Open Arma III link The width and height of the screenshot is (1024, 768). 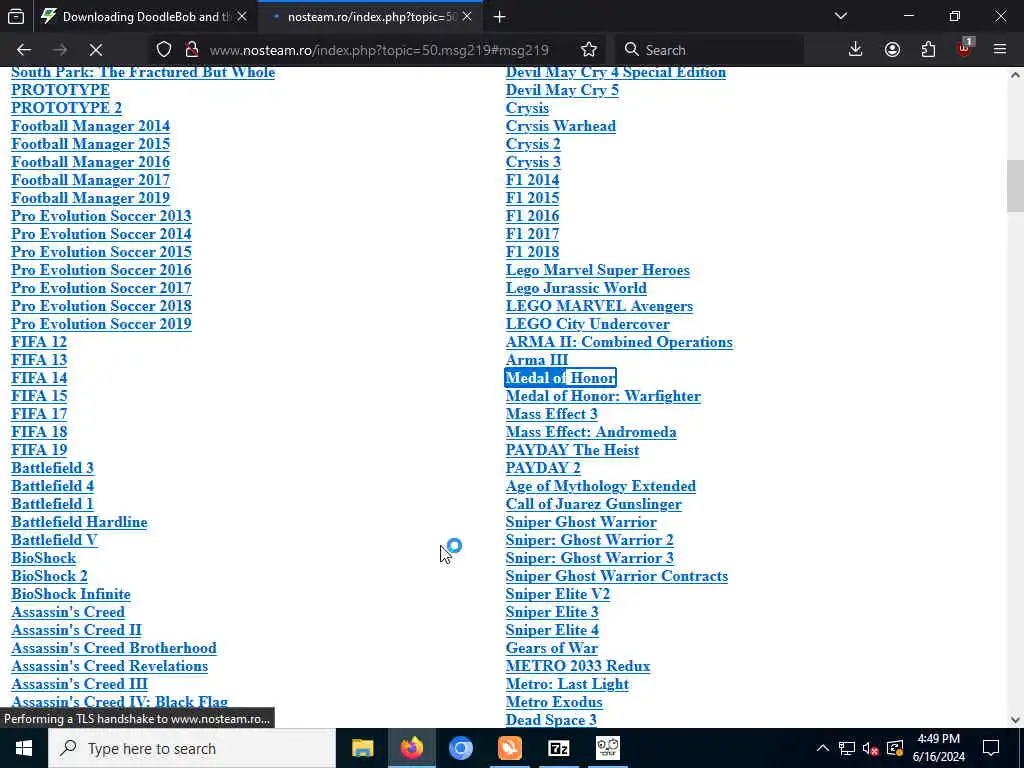(537, 360)
